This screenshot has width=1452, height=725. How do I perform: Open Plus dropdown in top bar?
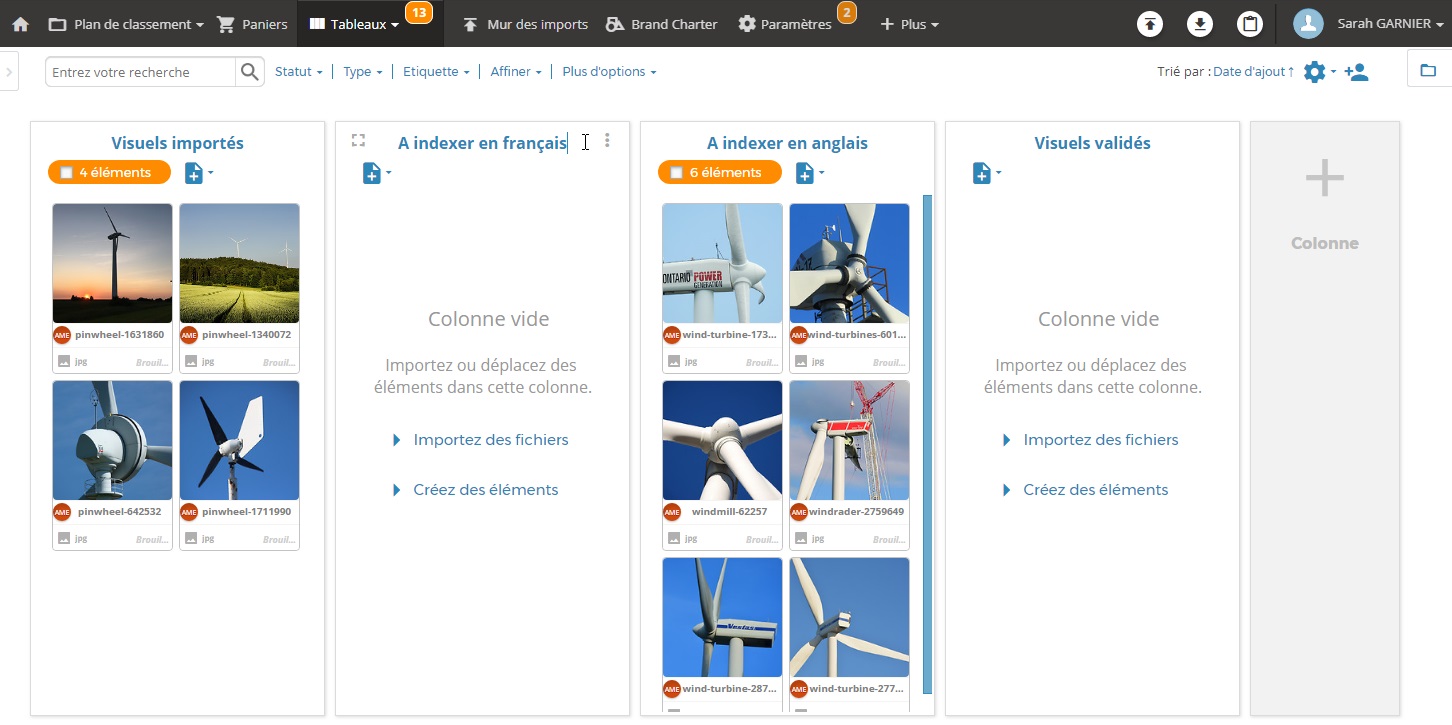coord(909,24)
